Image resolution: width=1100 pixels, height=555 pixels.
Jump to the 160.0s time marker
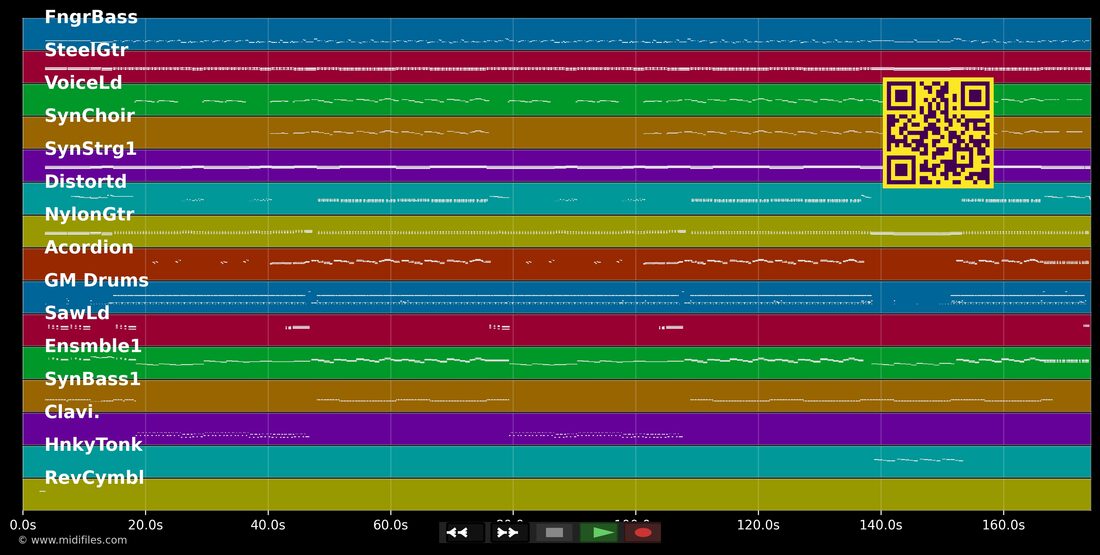[x=1003, y=525]
